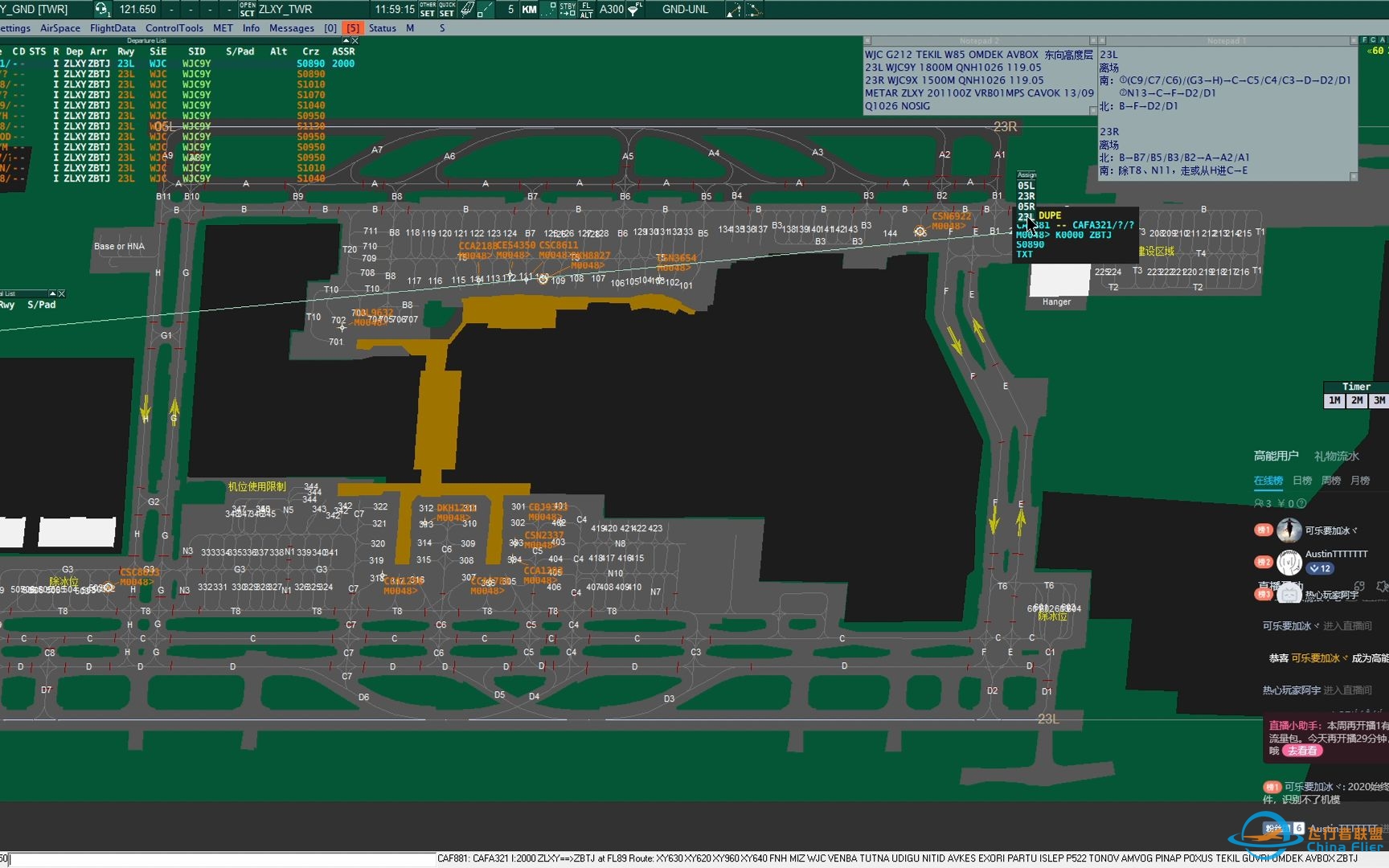Click the SID column header in Departure List
1389x868 pixels.
197,51
